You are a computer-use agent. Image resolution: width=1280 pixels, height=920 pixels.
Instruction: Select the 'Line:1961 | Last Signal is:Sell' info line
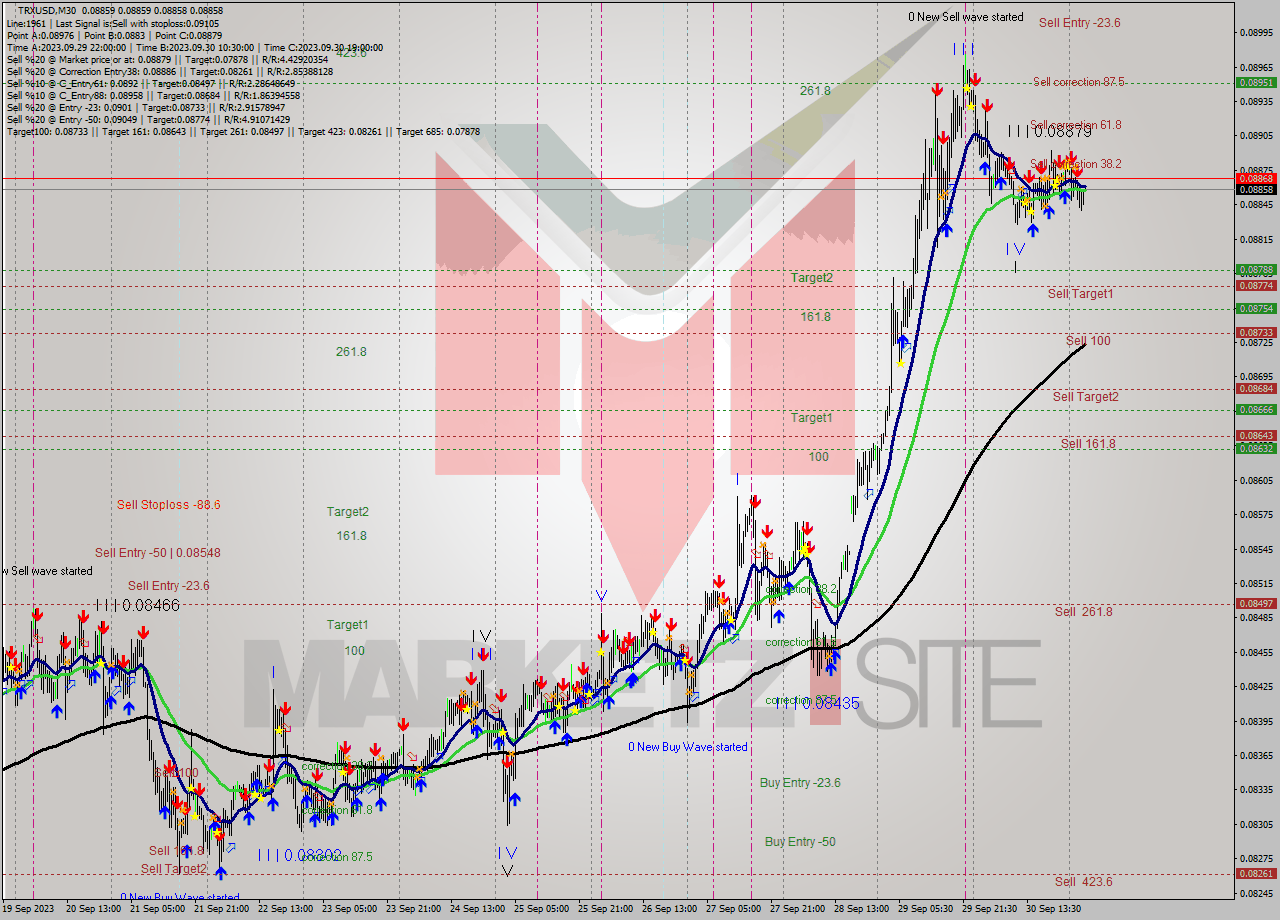click(113, 23)
